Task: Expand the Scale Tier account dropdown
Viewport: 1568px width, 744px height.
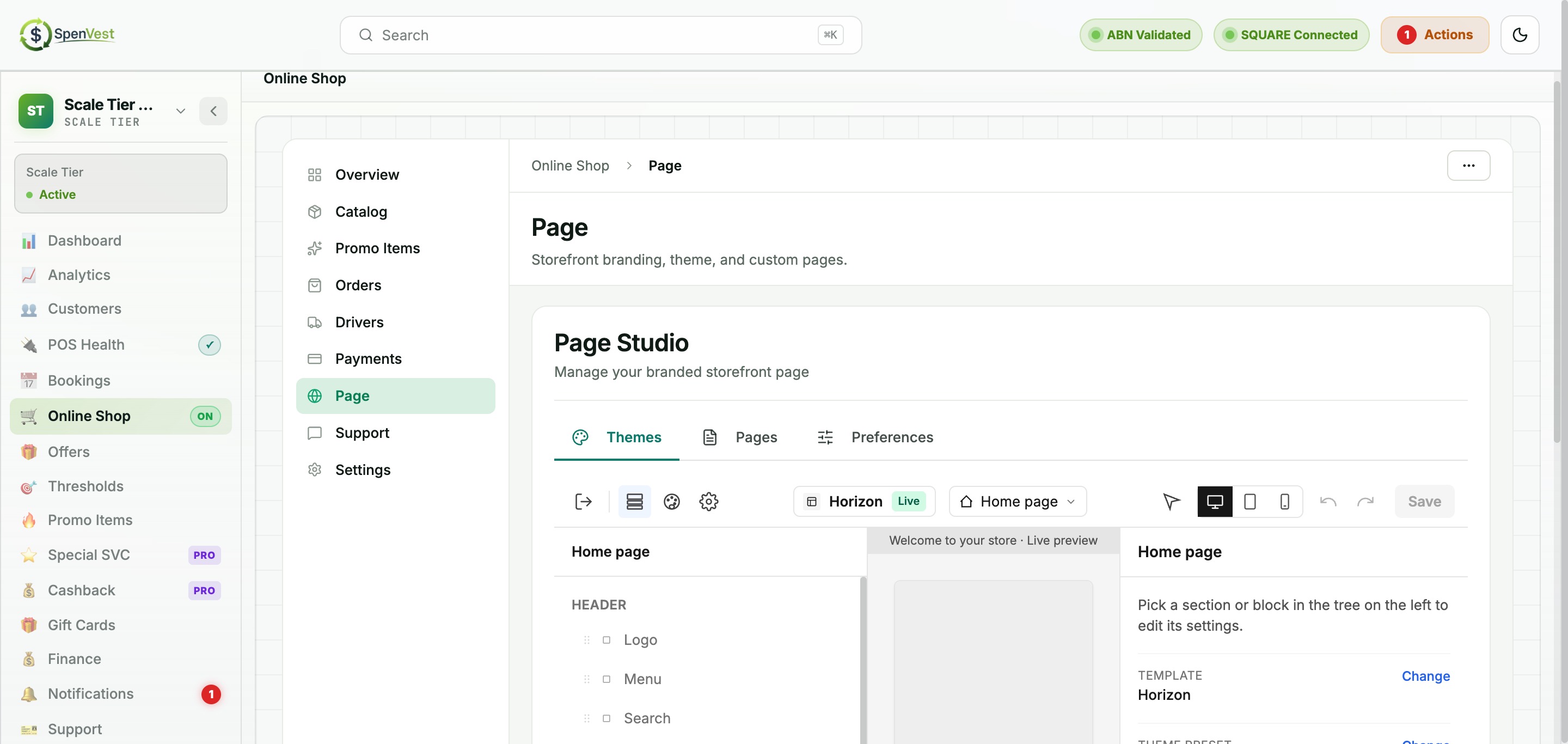Action: click(x=180, y=111)
